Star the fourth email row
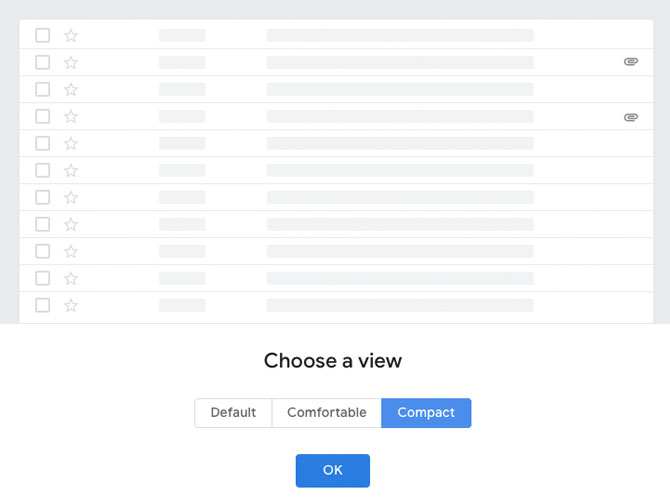670x500 pixels. coord(71,117)
